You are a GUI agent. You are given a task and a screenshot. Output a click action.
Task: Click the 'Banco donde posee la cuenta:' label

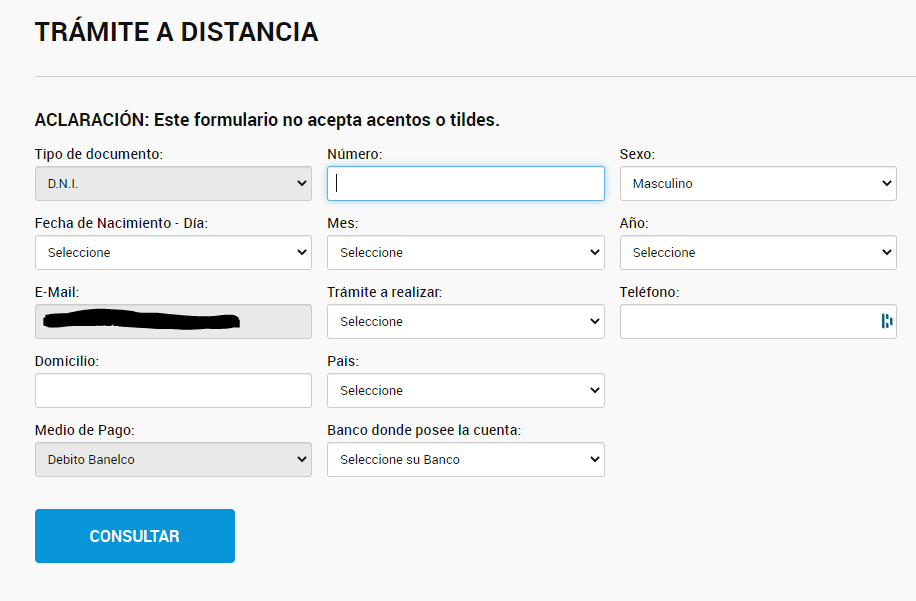(424, 430)
